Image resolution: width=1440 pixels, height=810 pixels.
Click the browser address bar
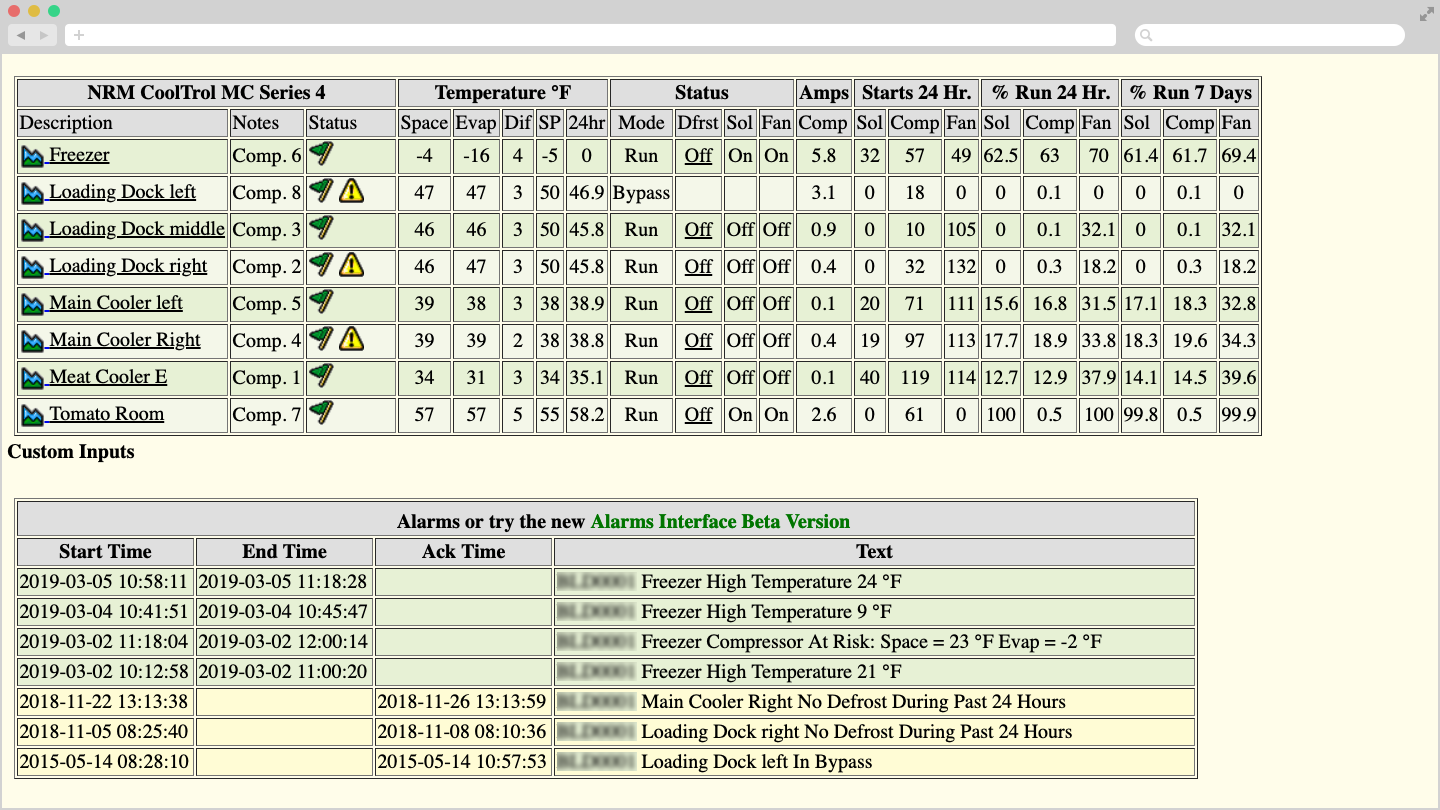point(590,35)
